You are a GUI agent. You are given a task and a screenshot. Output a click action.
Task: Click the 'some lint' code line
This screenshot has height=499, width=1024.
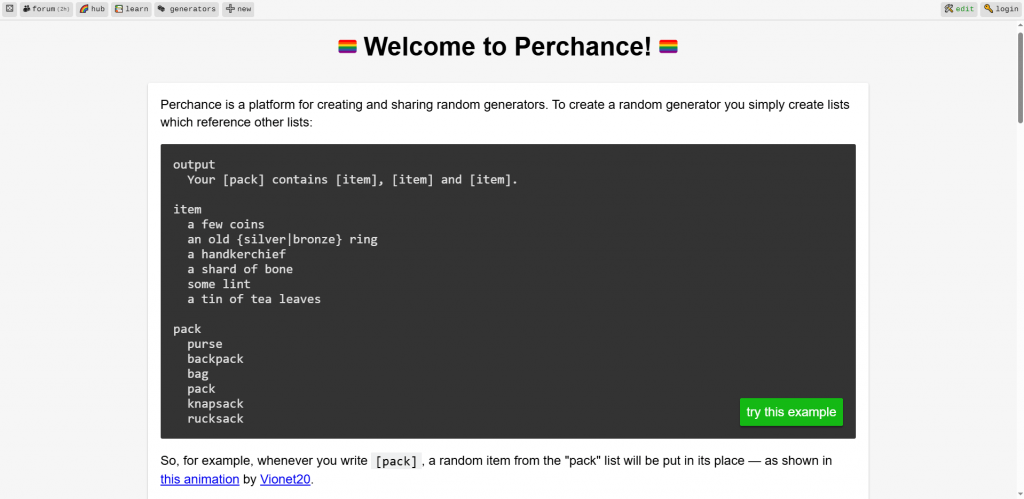(219, 284)
